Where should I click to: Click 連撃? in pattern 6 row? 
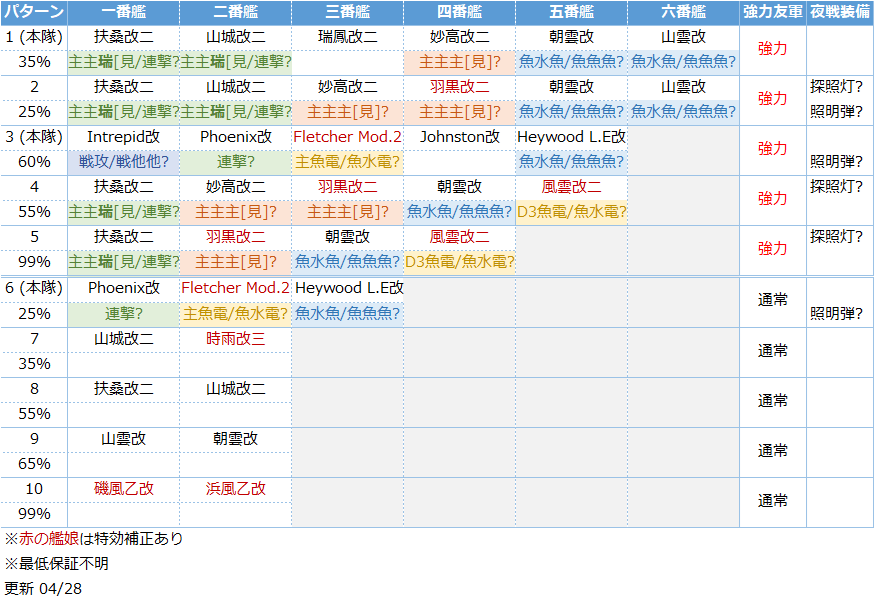pos(124,314)
